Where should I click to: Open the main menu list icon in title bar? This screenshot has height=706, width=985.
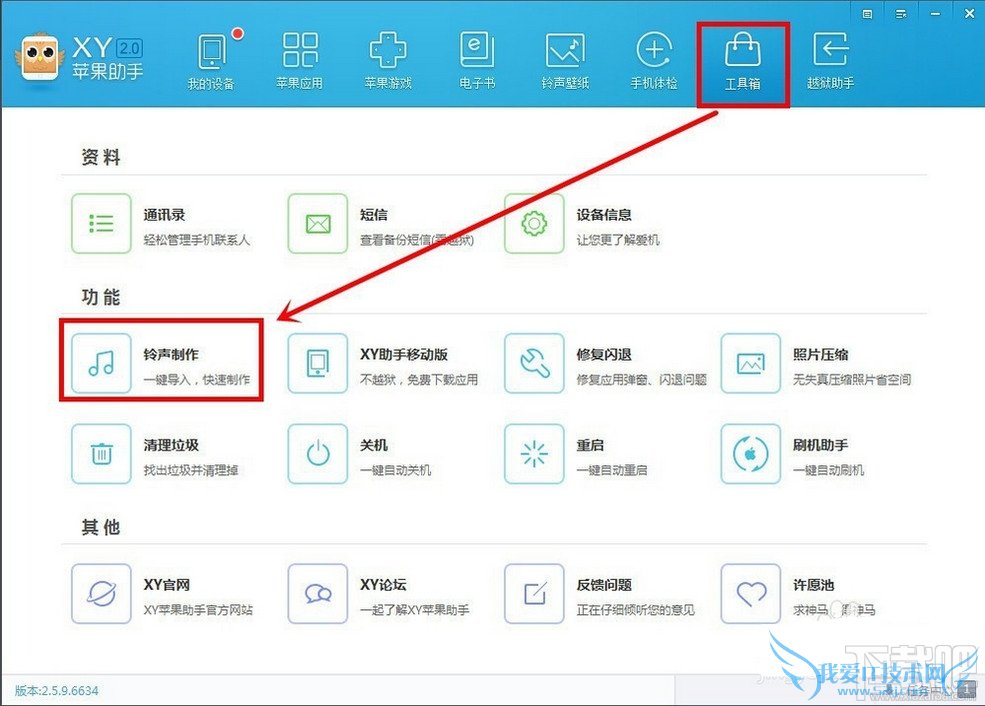tap(901, 14)
